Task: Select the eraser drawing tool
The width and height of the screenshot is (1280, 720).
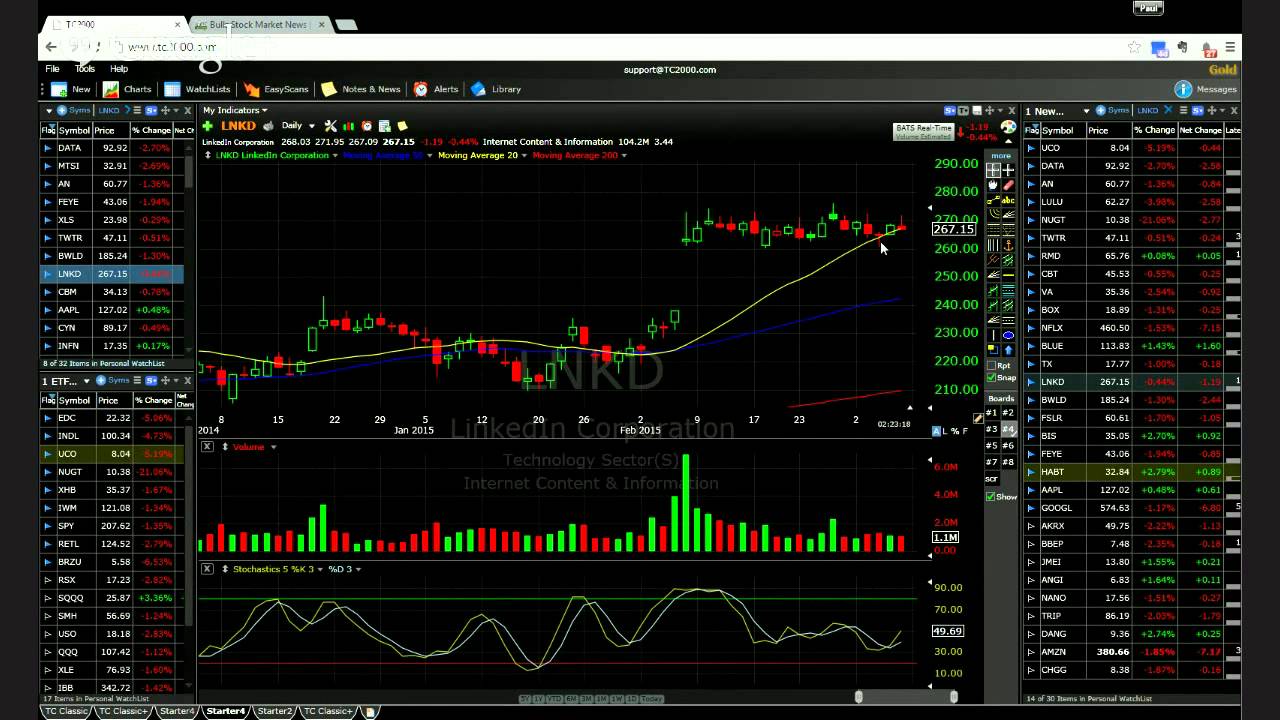Action: (1008, 185)
